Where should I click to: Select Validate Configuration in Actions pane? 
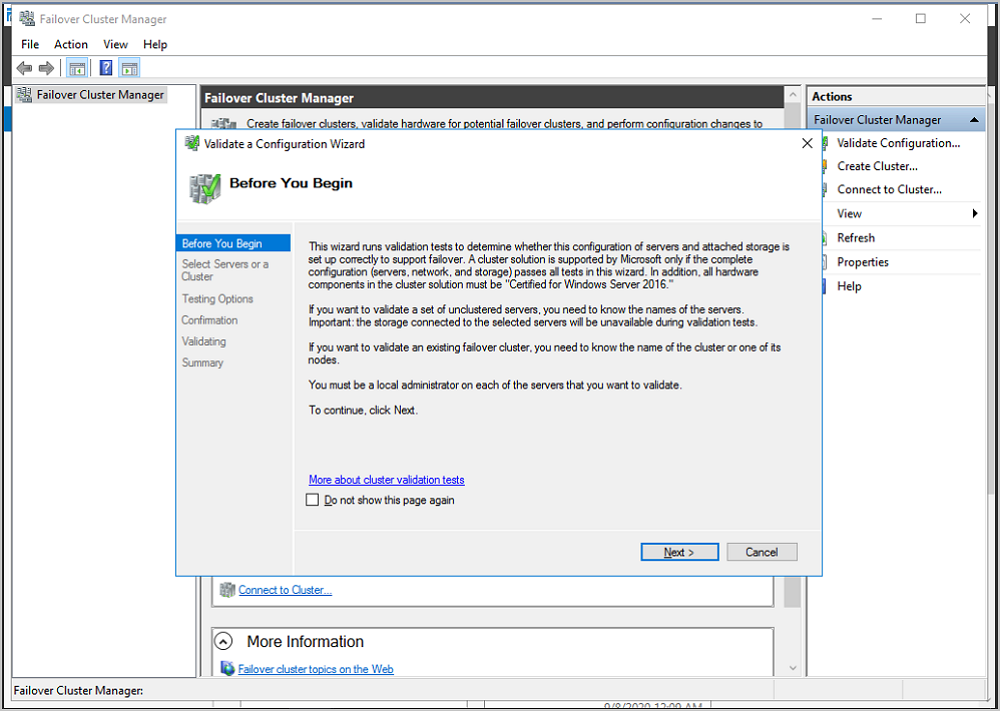pos(898,143)
